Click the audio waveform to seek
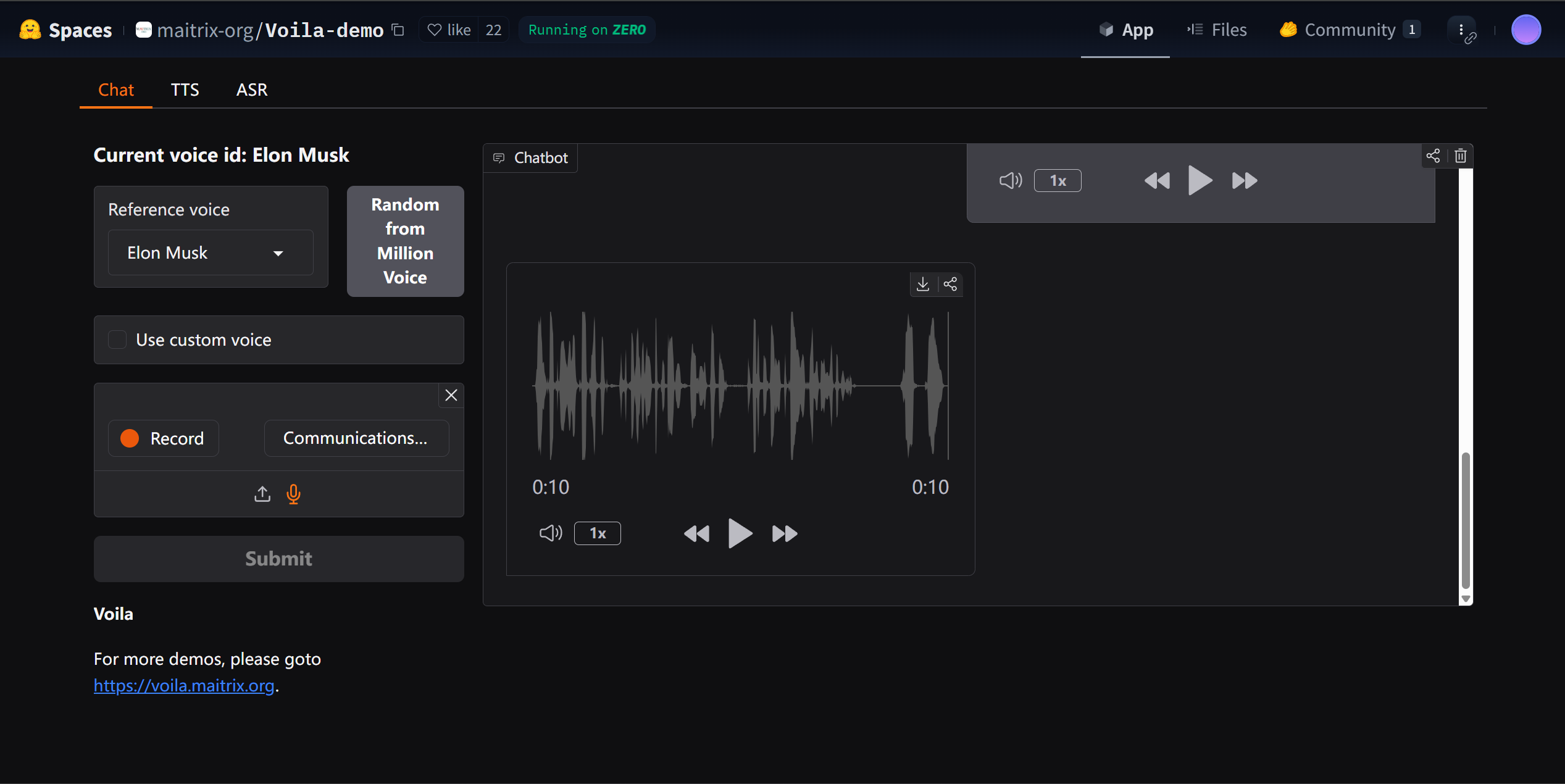Image resolution: width=1565 pixels, height=784 pixels. [740, 386]
